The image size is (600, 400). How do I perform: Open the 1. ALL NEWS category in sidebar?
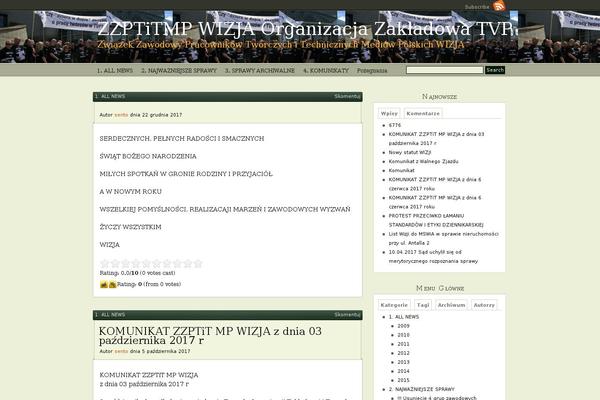click(x=404, y=317)
